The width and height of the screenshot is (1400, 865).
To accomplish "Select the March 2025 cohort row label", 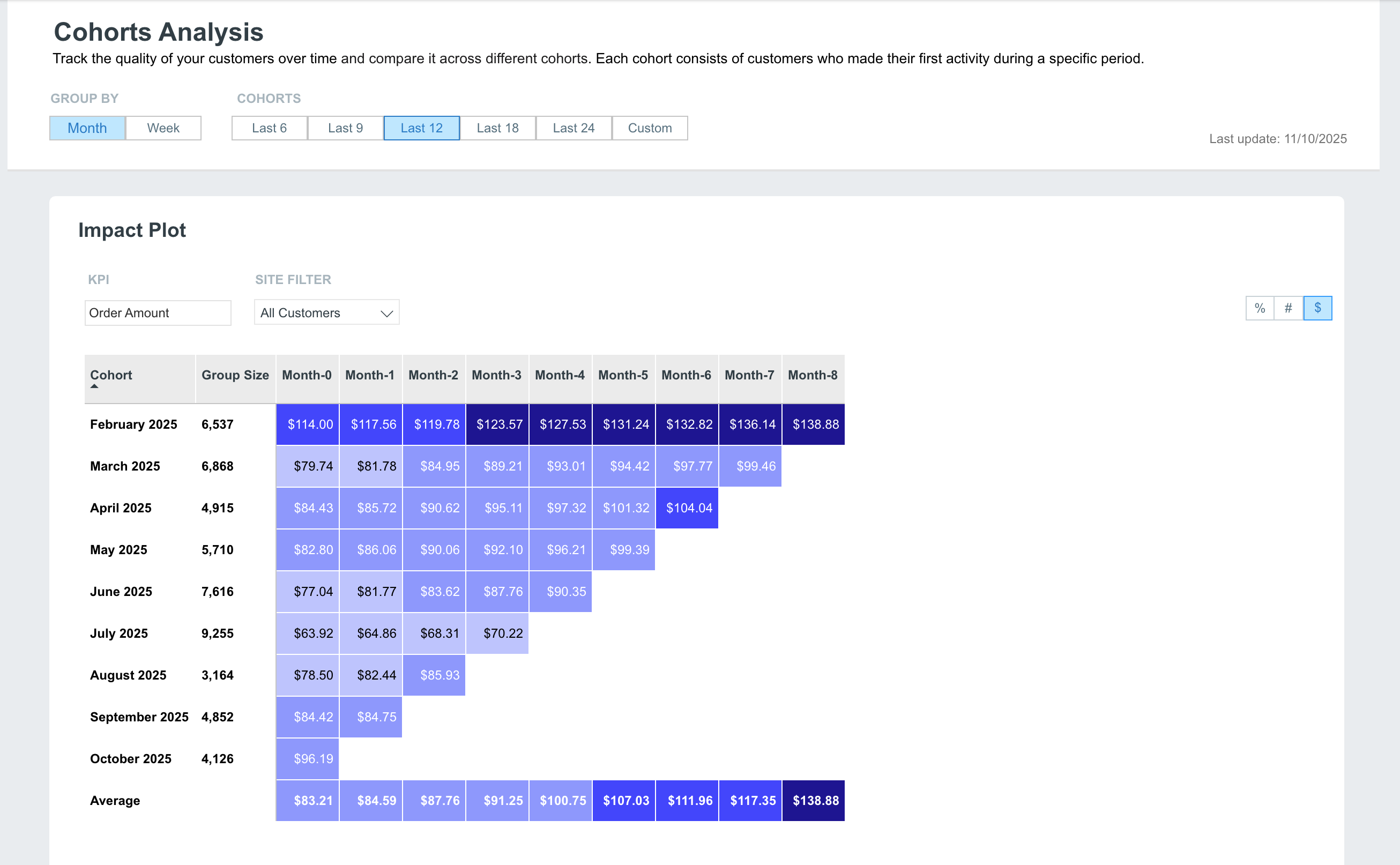I will (125, 466).
